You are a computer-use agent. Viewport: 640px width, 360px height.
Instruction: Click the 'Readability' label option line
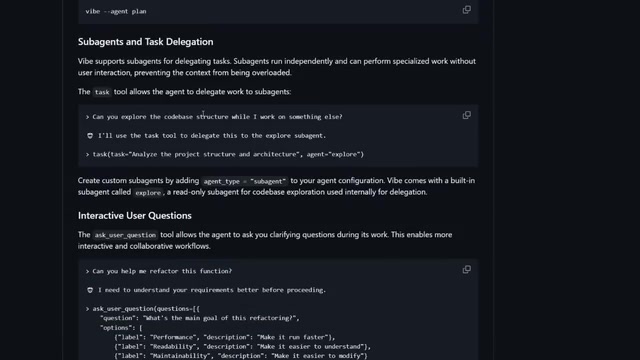pos(242,347)
